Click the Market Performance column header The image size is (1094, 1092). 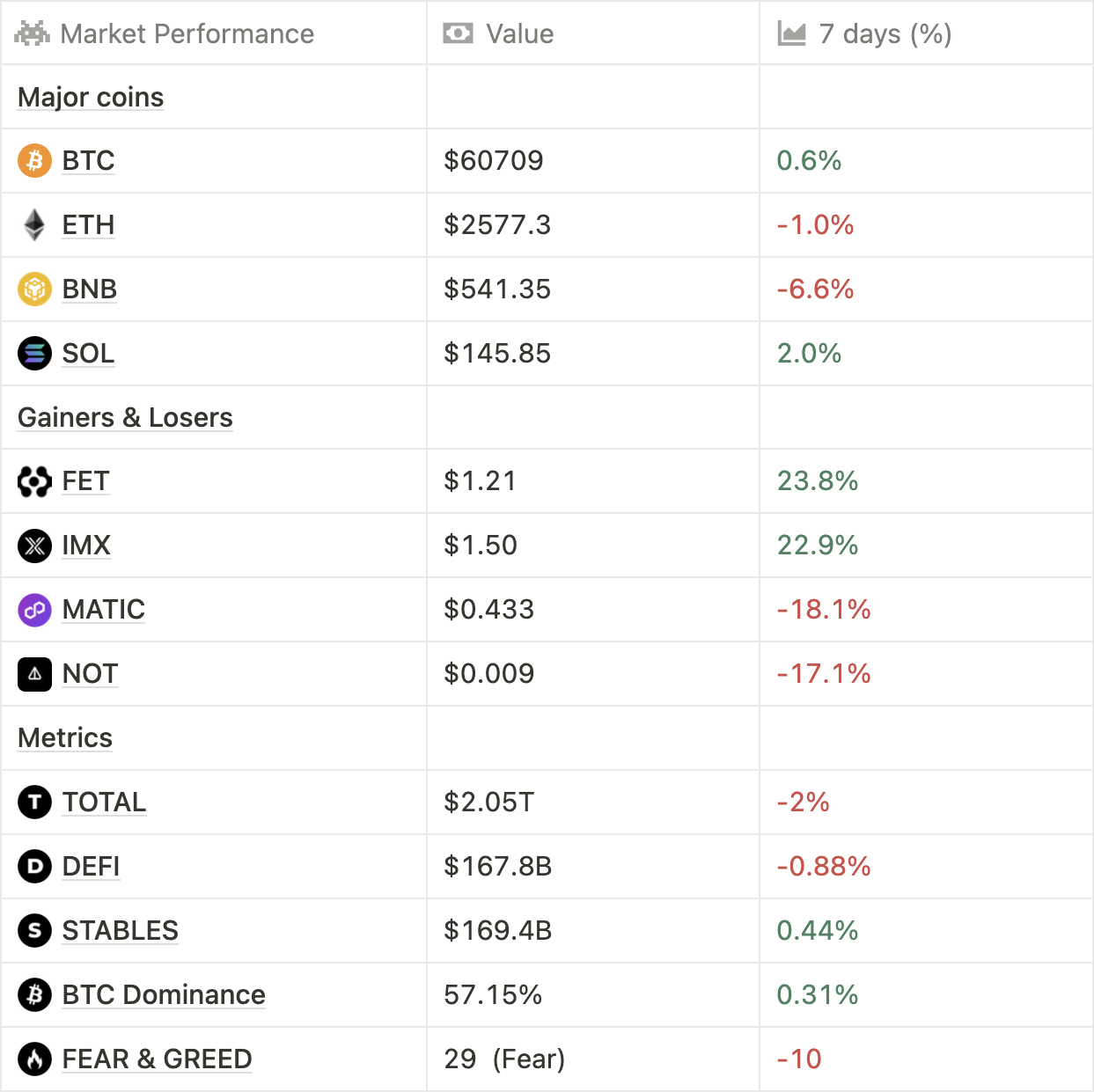click(187, 33)
